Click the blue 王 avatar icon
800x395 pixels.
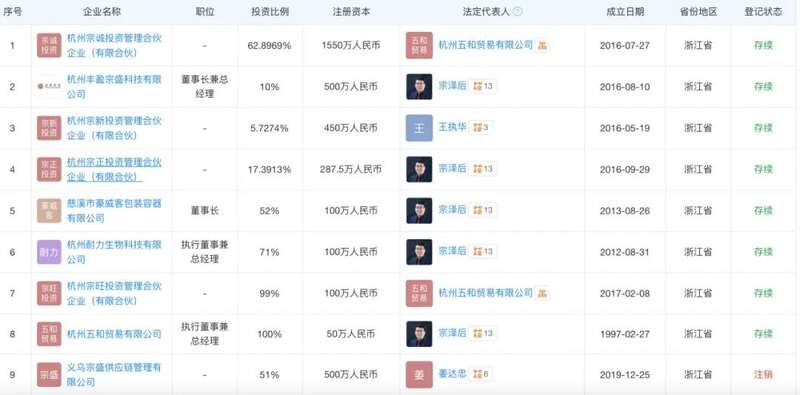point(419,128)
